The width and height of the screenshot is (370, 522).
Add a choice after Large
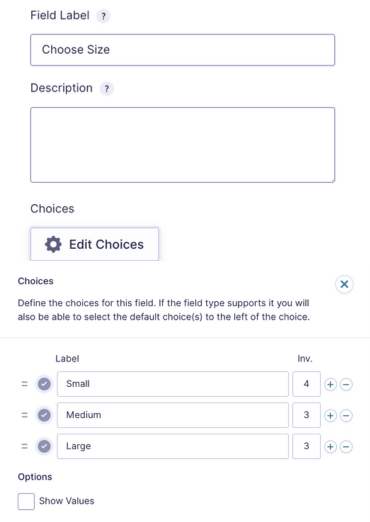(330, 447)
